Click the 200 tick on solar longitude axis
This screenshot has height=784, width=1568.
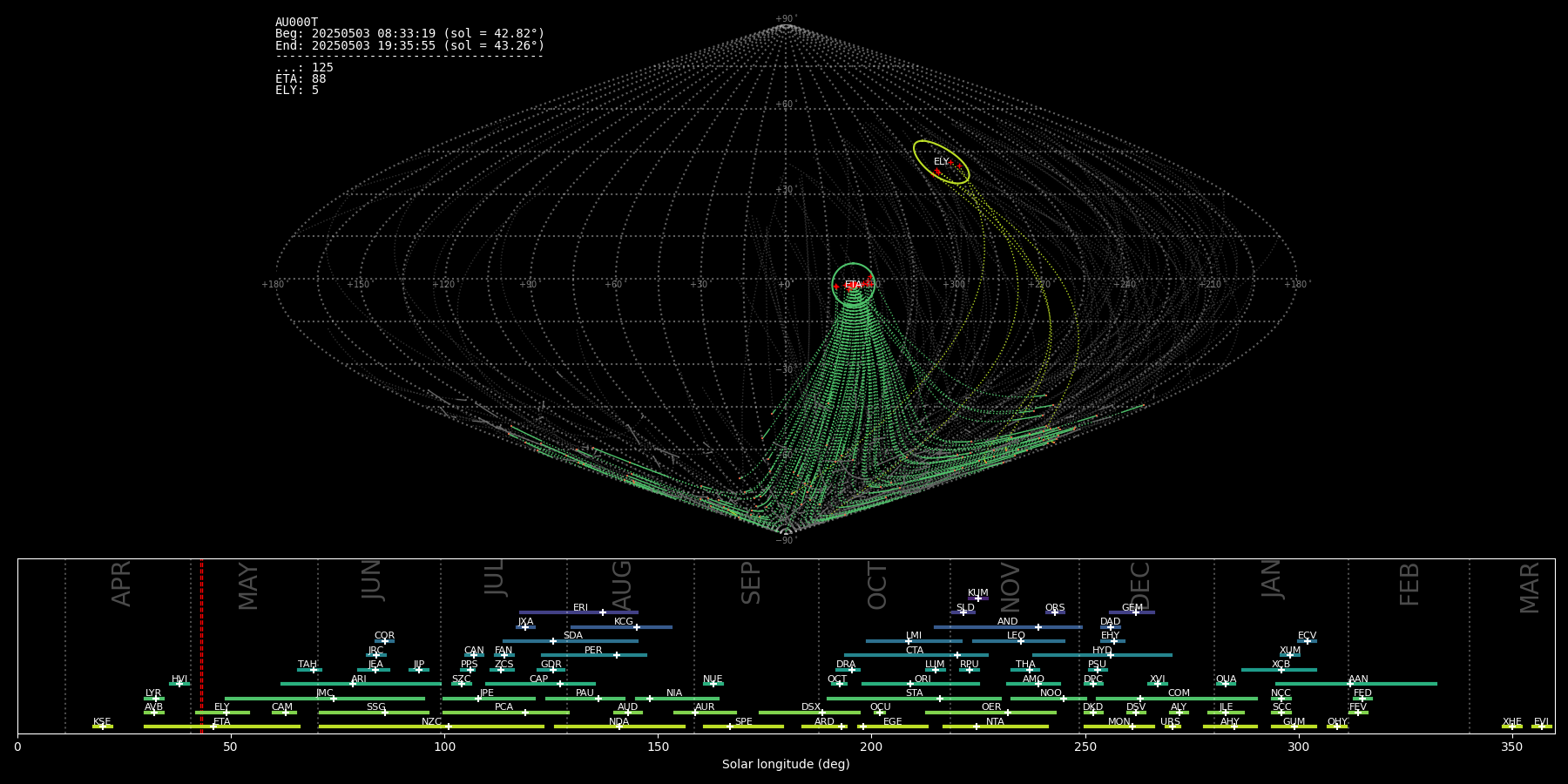[871, 747]
